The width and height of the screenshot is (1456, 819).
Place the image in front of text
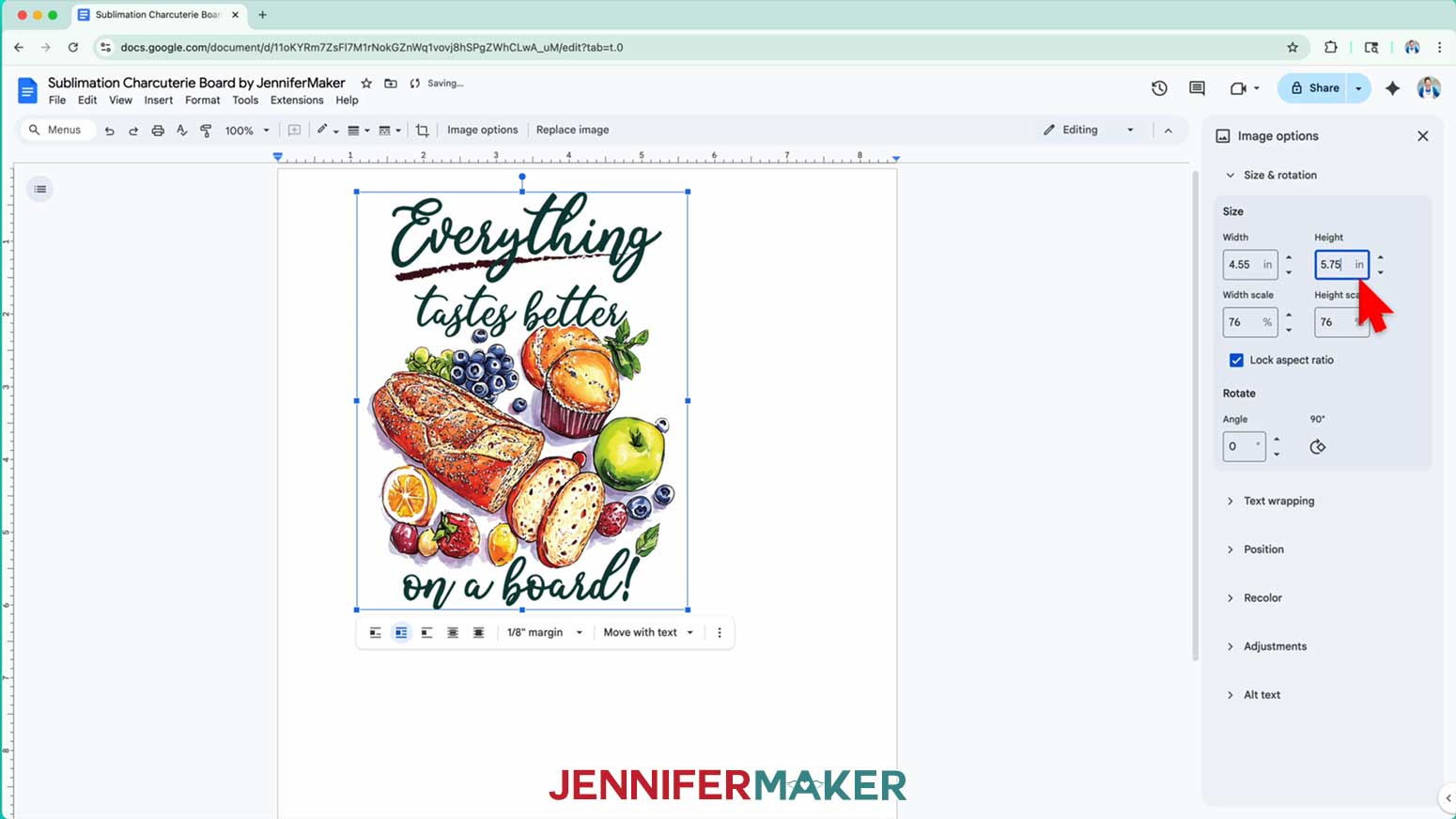point(478,633)
